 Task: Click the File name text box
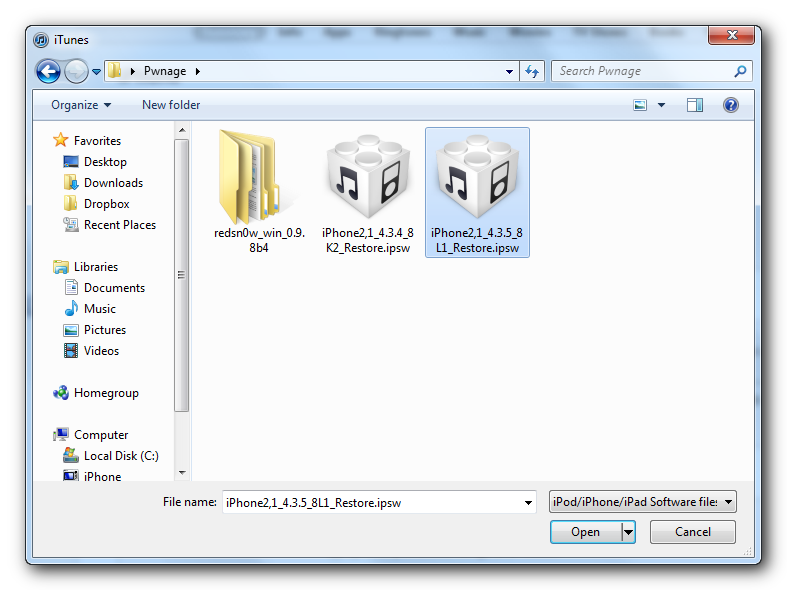coord(371,503)
